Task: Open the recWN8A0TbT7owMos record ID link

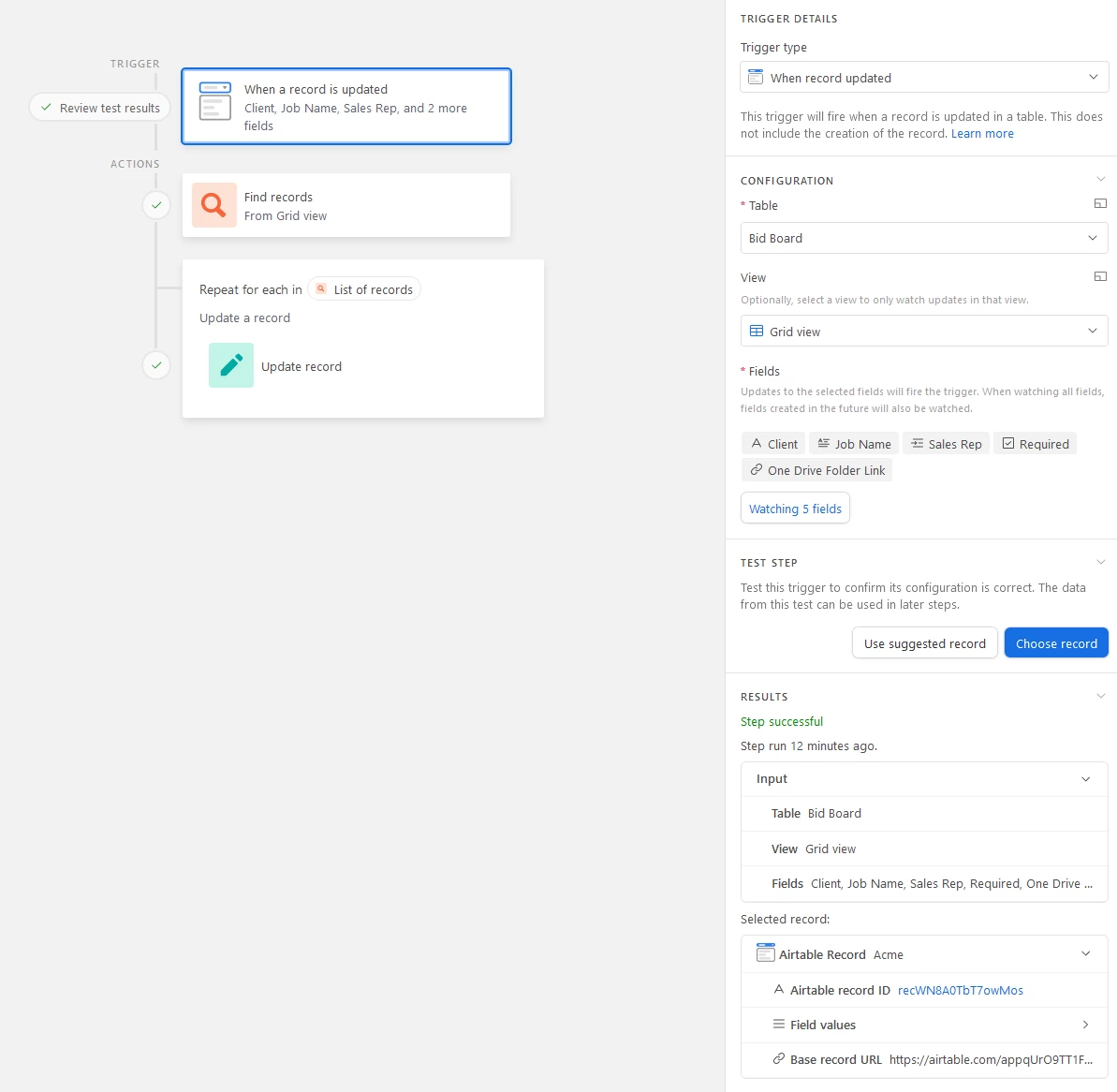Action: pos(961,990)
